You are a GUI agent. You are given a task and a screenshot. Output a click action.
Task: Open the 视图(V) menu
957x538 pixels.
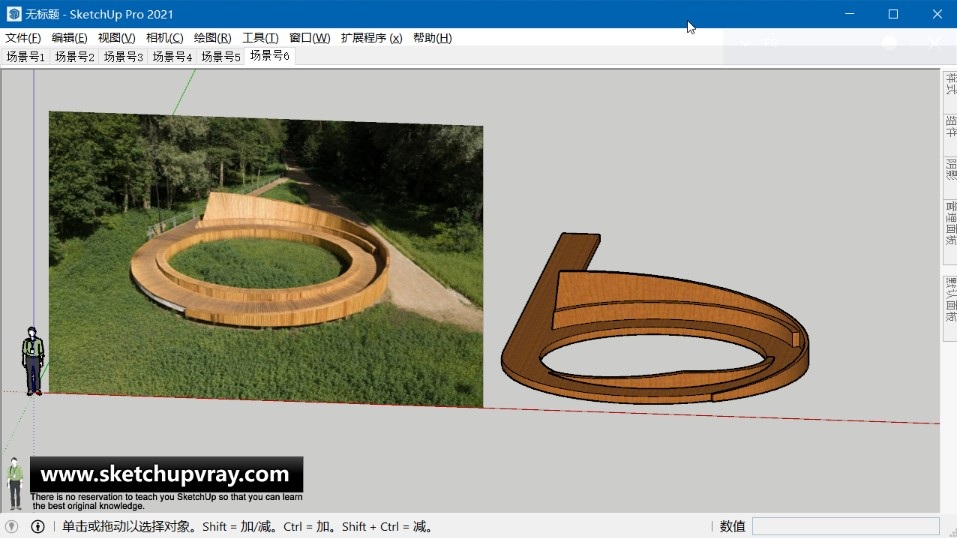coord(117,38)
